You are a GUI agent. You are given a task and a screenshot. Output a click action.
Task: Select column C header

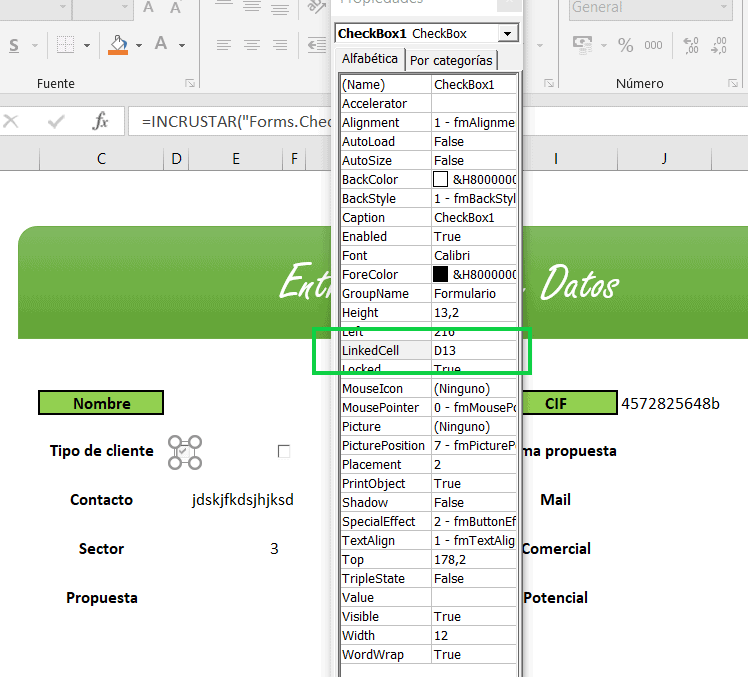click(x=101, y=158)
